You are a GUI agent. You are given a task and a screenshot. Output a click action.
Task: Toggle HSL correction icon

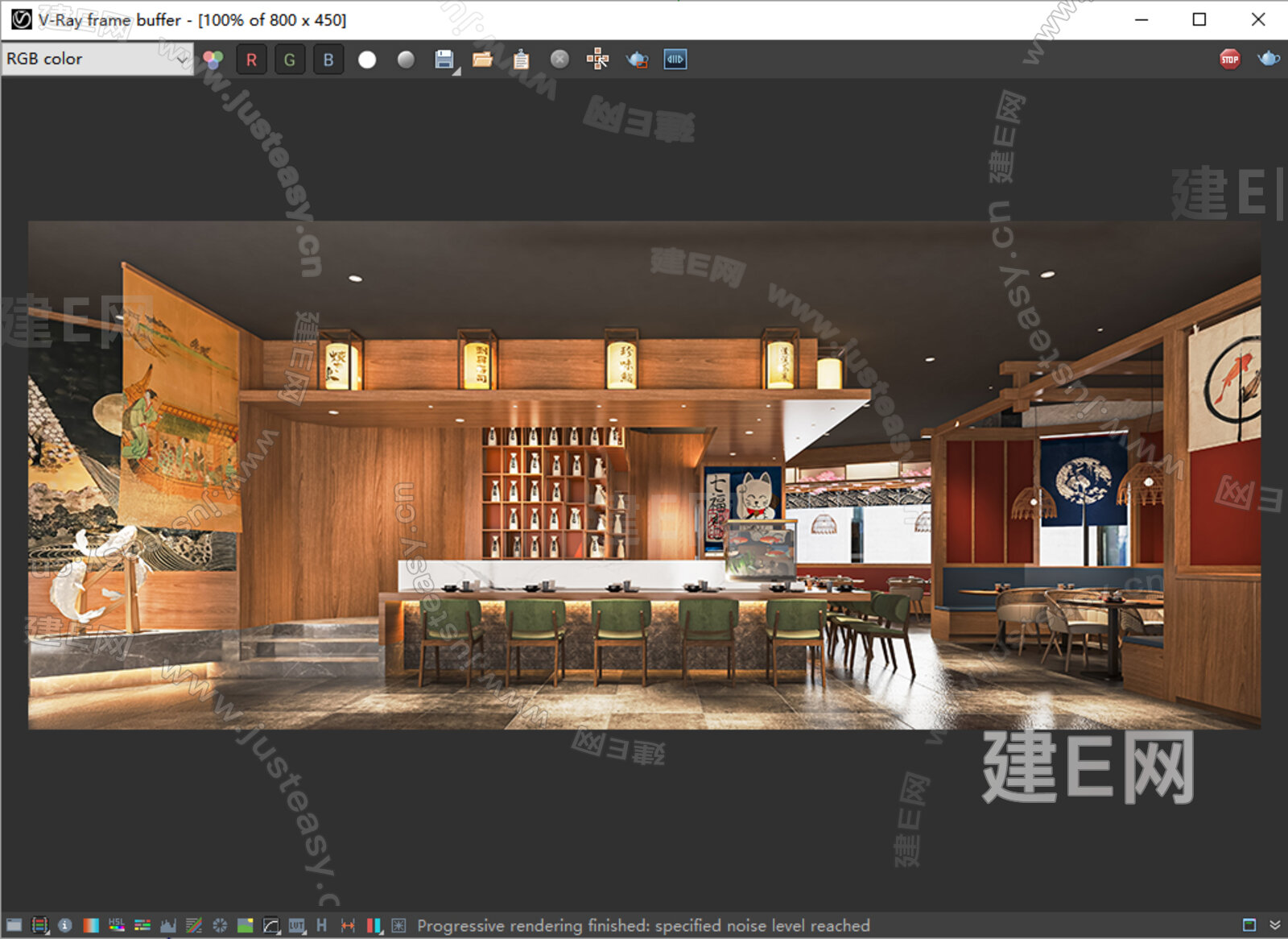point(117,925)
